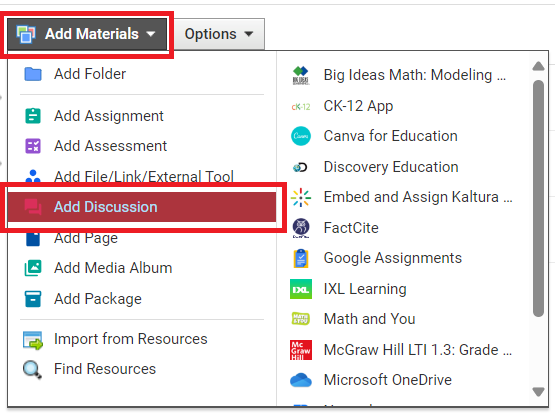
Task: Click the Add Package box icon
Action: click(33, 299)
